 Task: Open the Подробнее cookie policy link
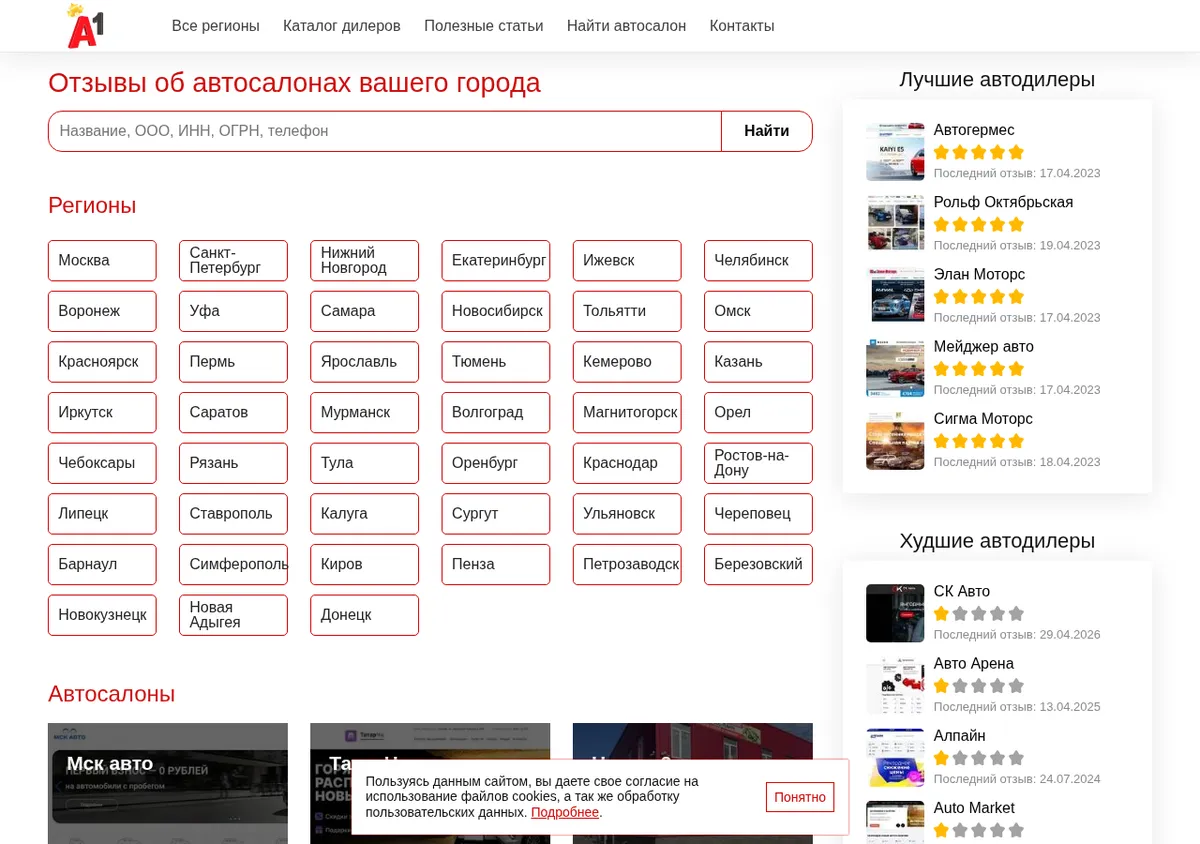[x=565, y=812]
